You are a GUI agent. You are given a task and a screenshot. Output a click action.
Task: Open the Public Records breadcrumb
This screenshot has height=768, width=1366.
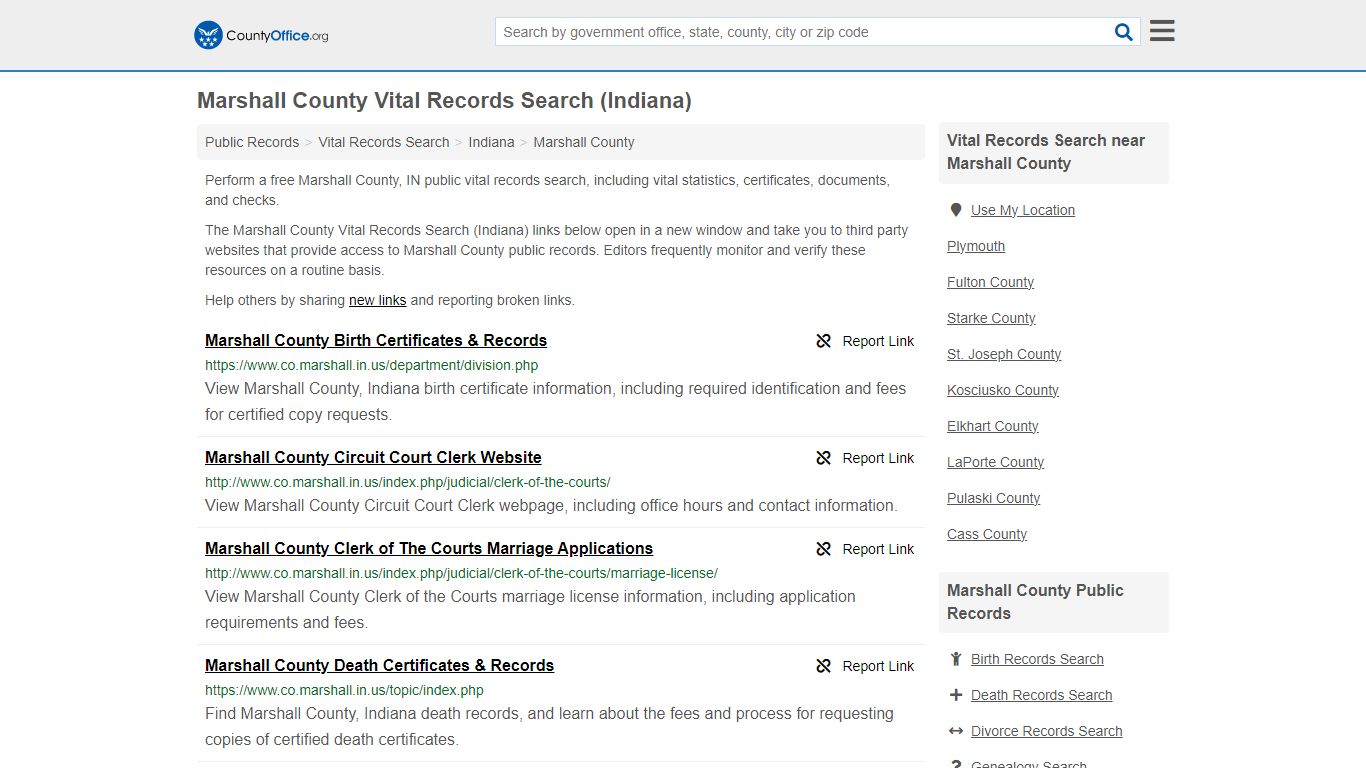click(252, 142)
